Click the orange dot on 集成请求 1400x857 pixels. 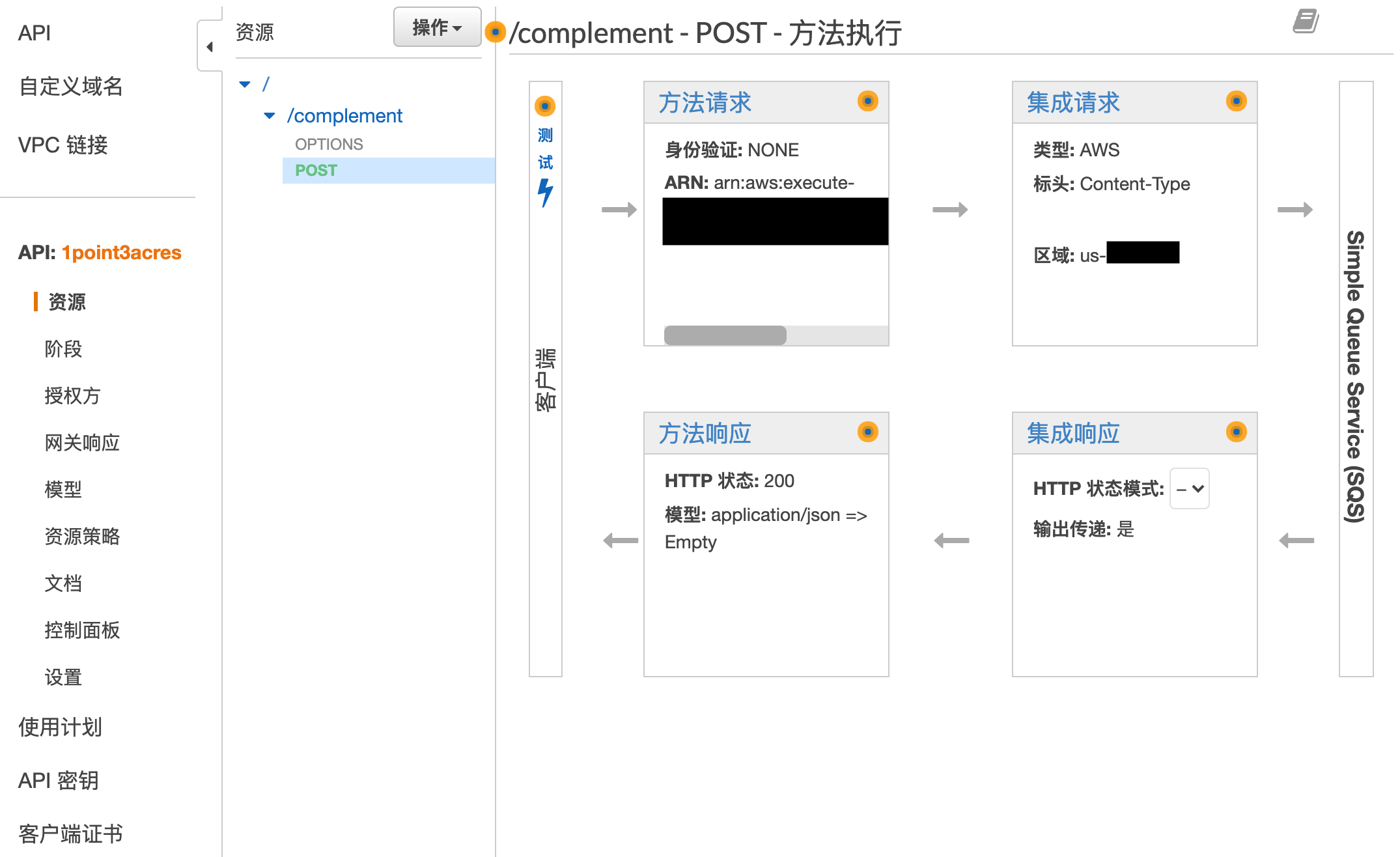pos(1236,101)
